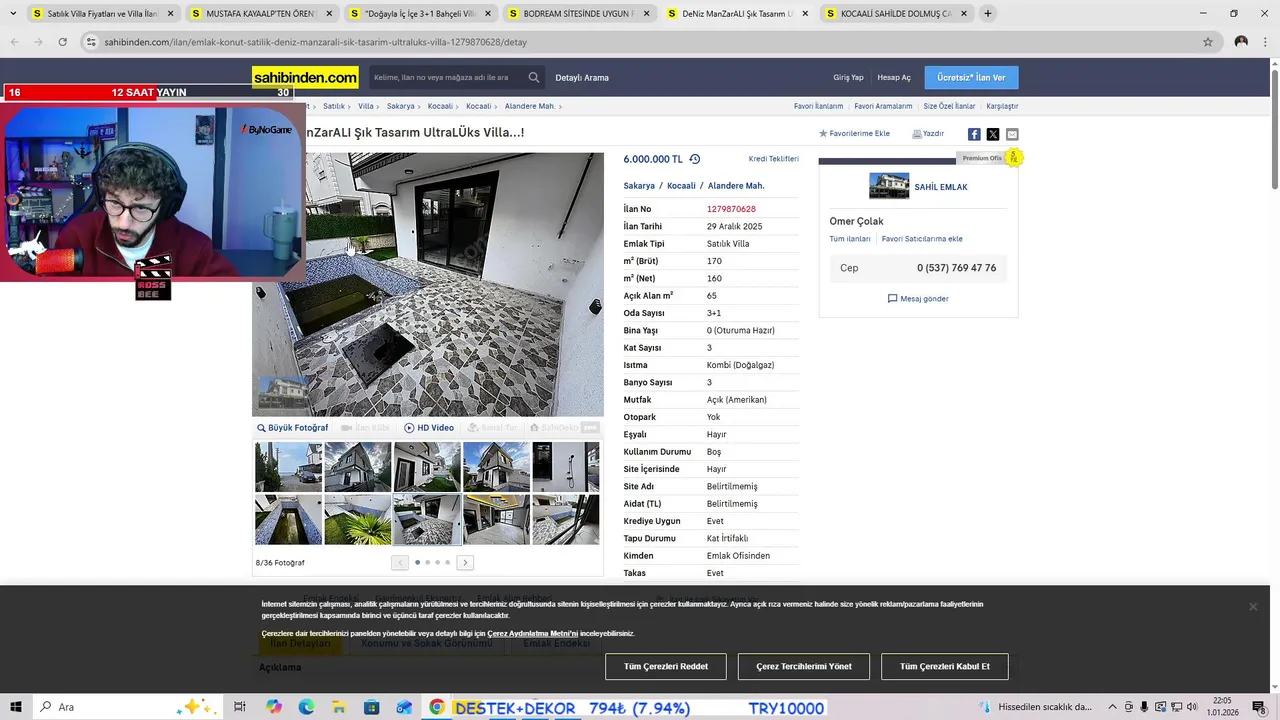Viewport: 1280px width, 720px height.
Task: Open Çerez Aydınlatma Metni'ni link
Action: 532,633
